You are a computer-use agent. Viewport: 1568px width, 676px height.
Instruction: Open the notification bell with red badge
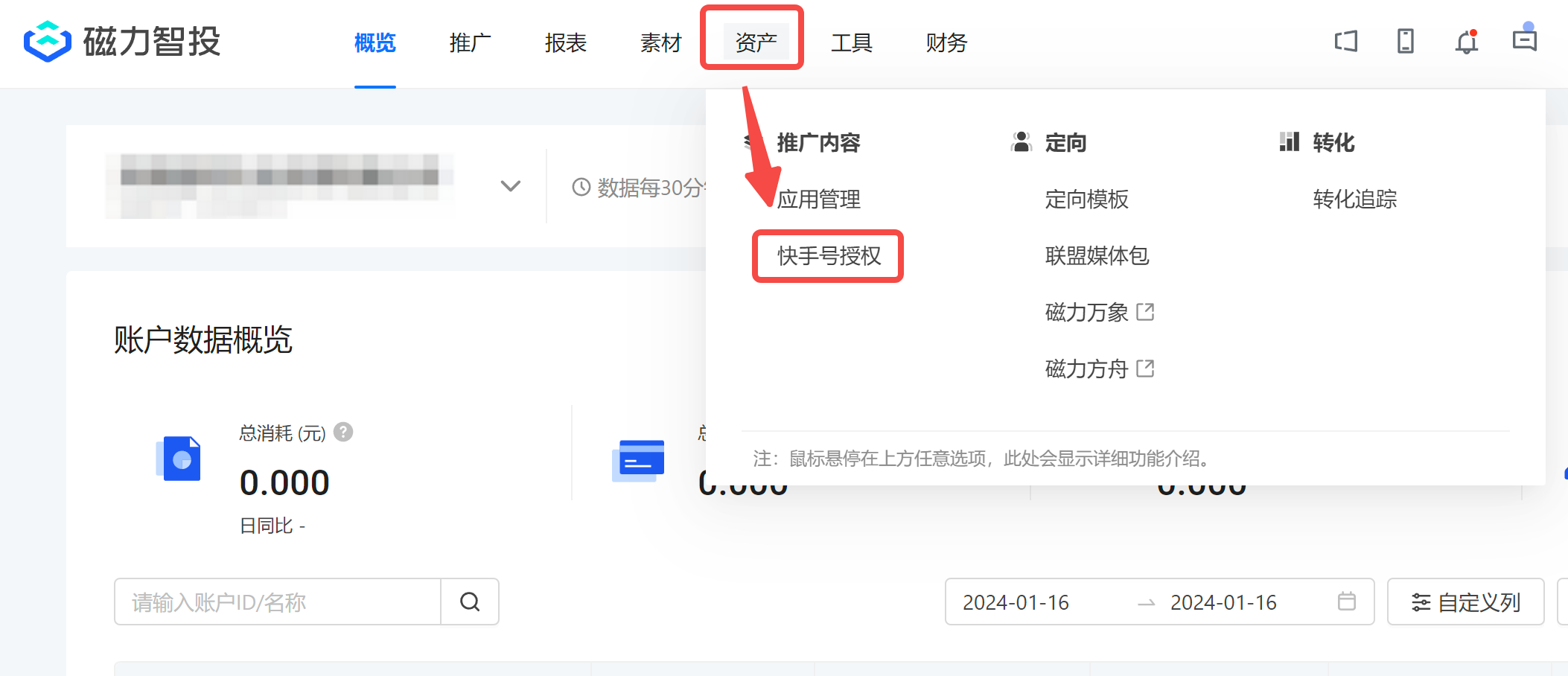click(1466, 42)
